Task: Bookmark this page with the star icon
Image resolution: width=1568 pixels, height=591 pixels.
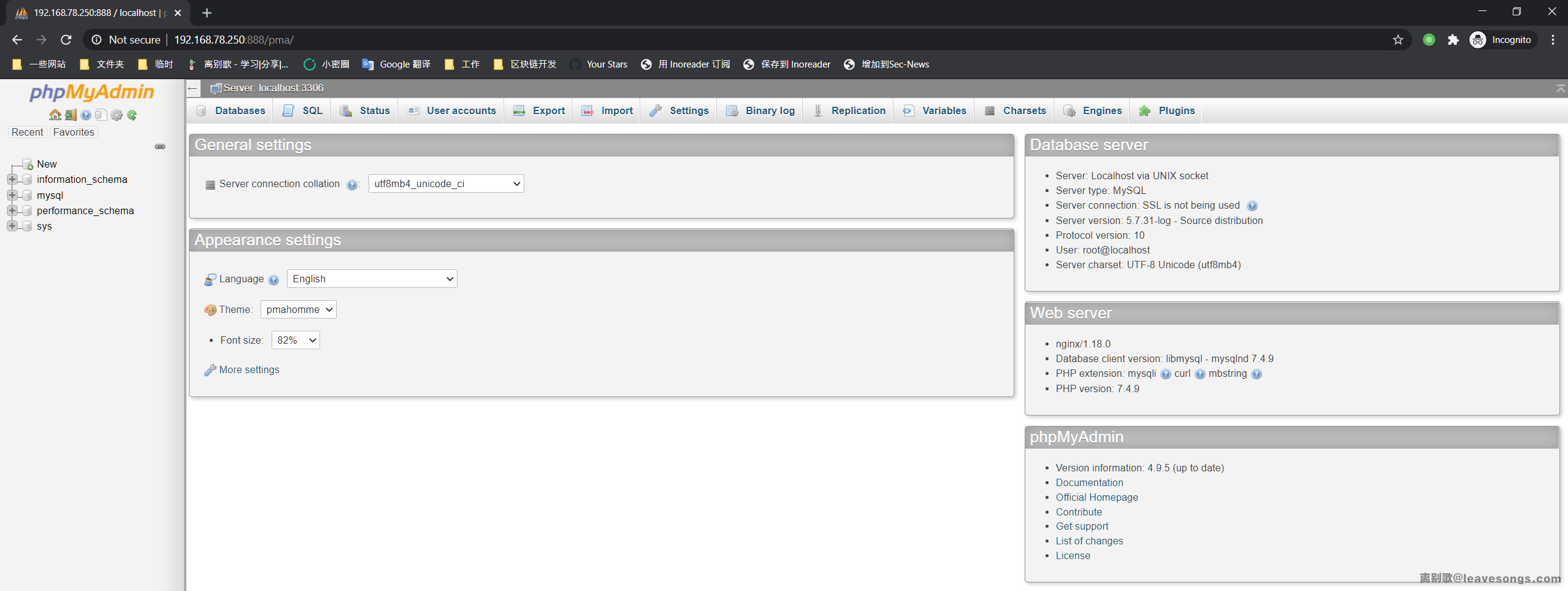Action: click(1398, 40)
